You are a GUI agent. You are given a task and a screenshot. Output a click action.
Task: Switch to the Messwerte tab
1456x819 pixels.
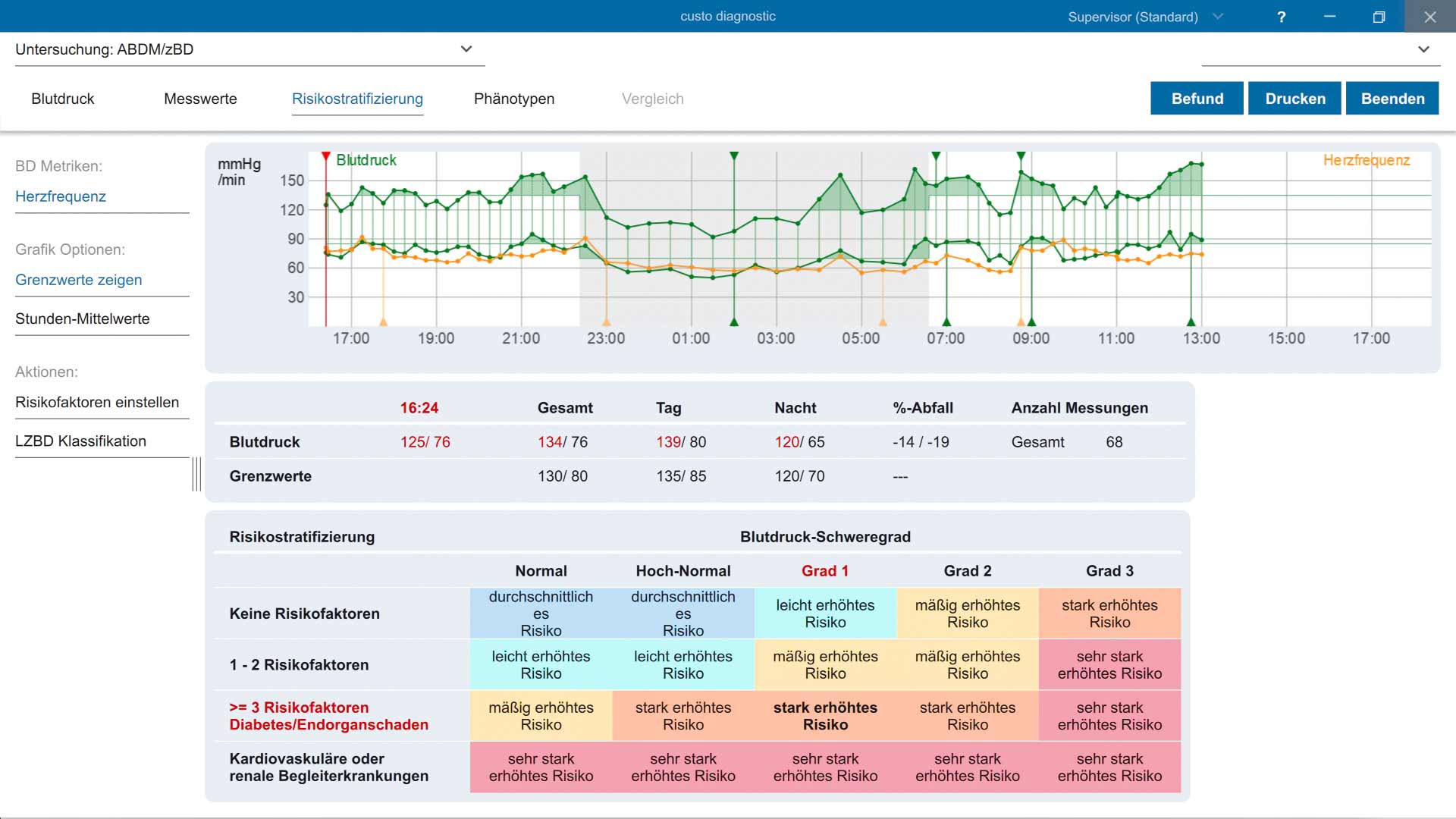click(x=200, y=99)
